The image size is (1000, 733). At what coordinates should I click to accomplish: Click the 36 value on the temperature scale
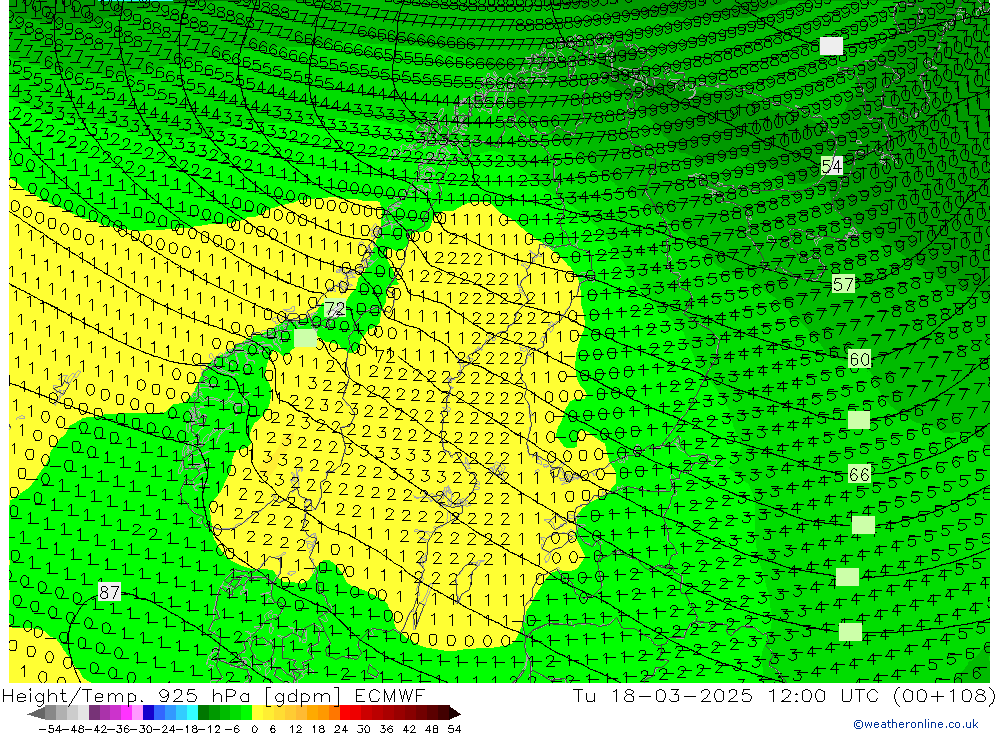[386, 729]
